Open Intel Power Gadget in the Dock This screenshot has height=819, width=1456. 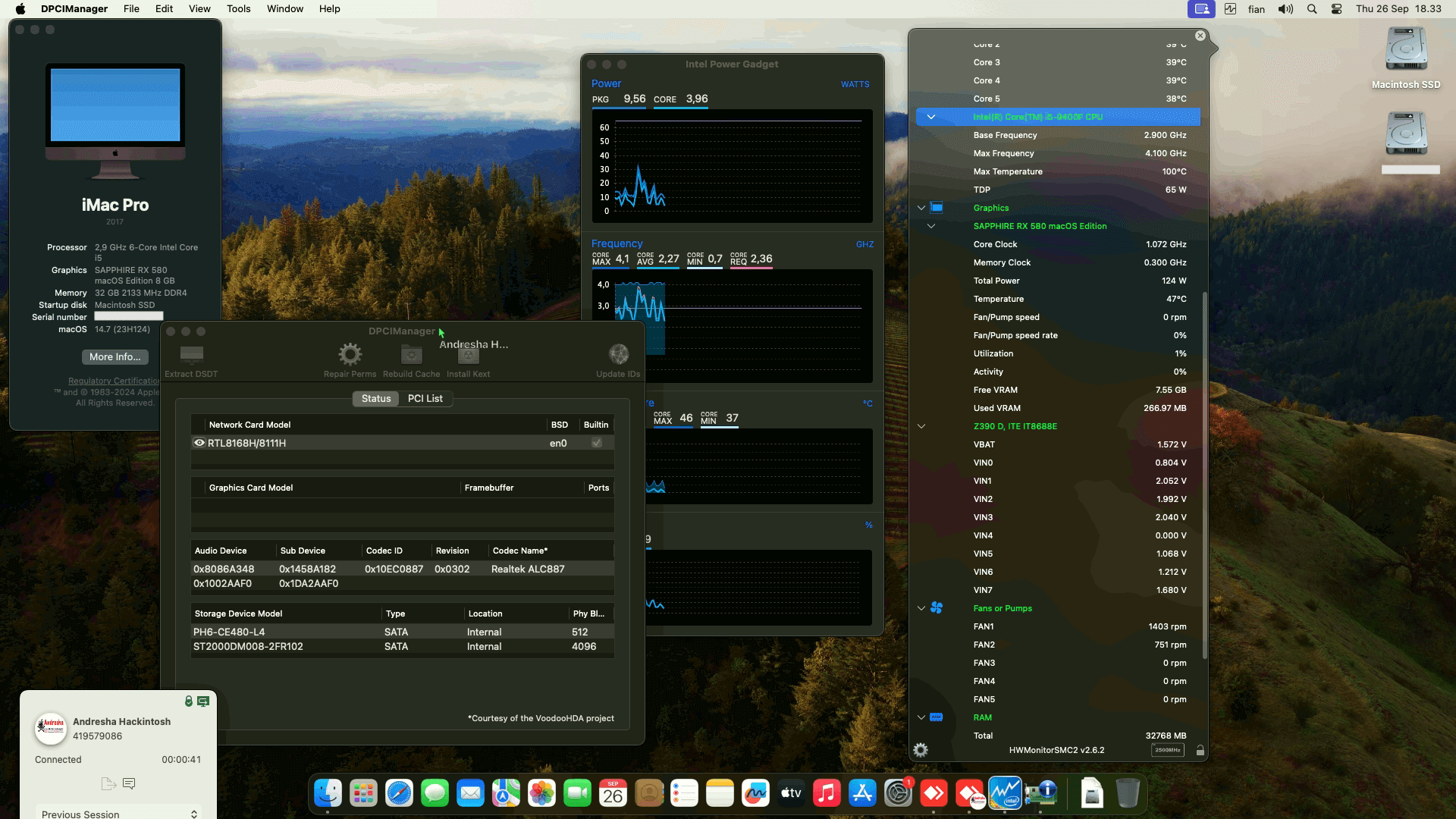[1005, 793]
